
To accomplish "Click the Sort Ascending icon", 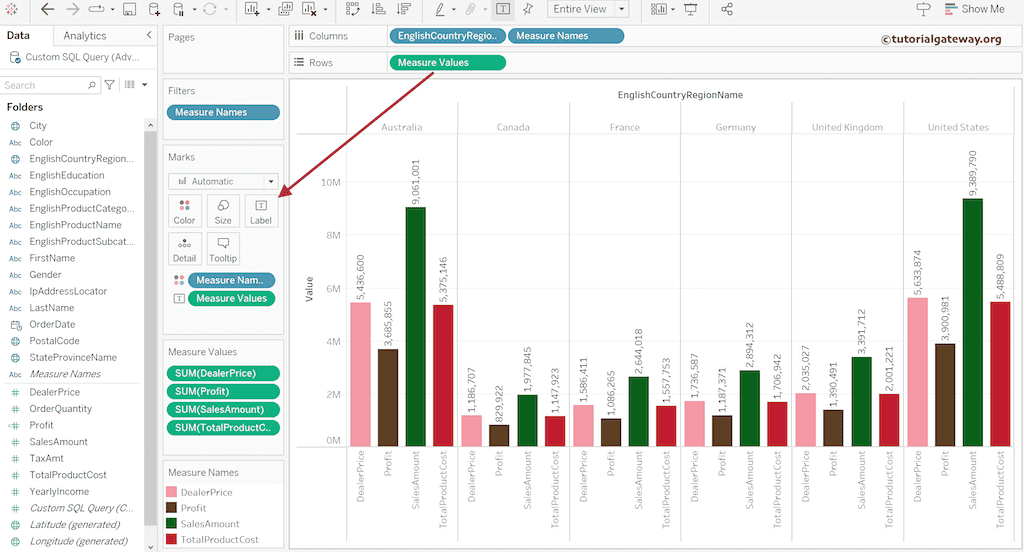I will [378, 9].
